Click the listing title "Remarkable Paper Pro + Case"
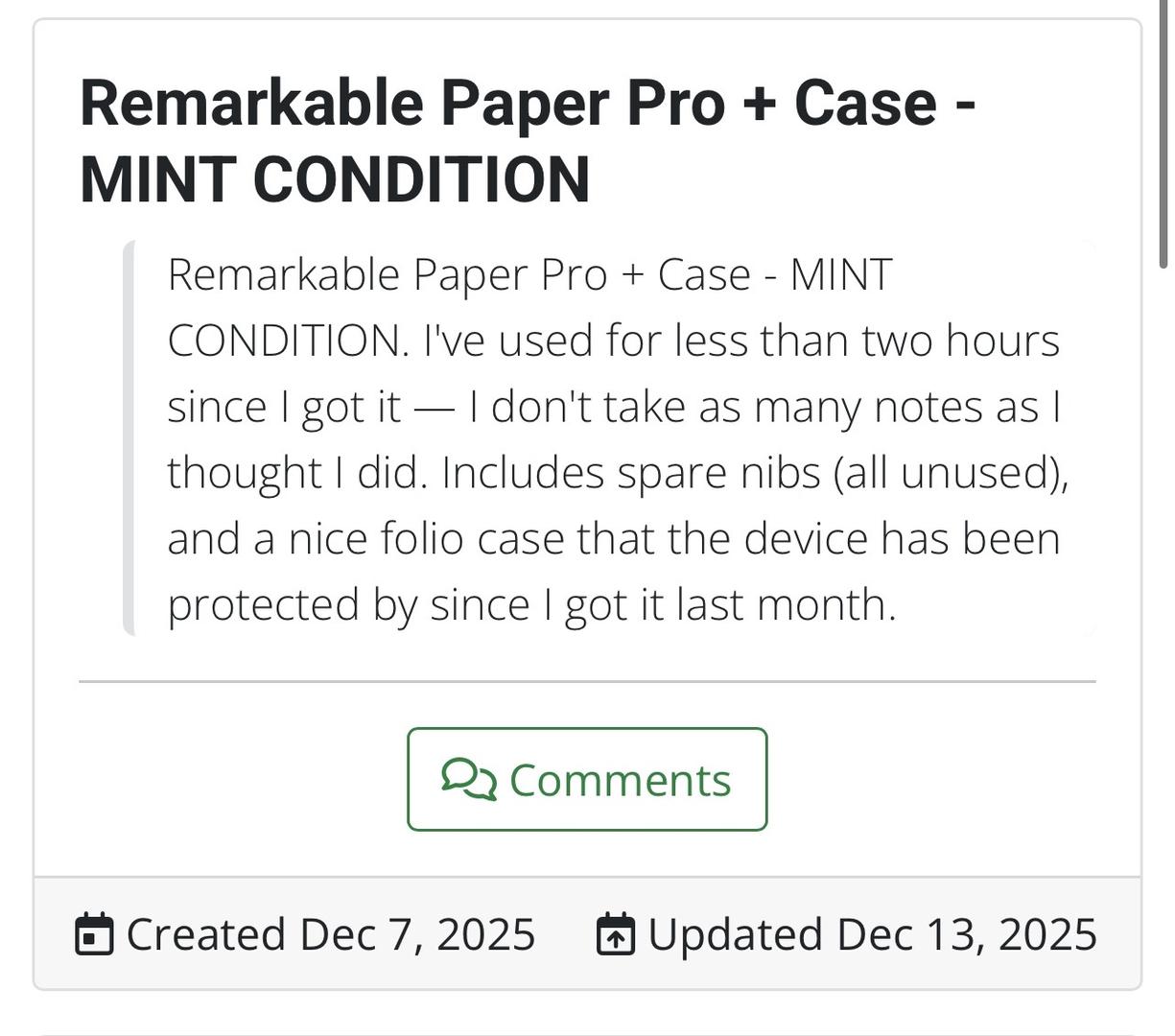This screenshot has height=1036, width=1175. pyautogui.click(x=508, y=104)
